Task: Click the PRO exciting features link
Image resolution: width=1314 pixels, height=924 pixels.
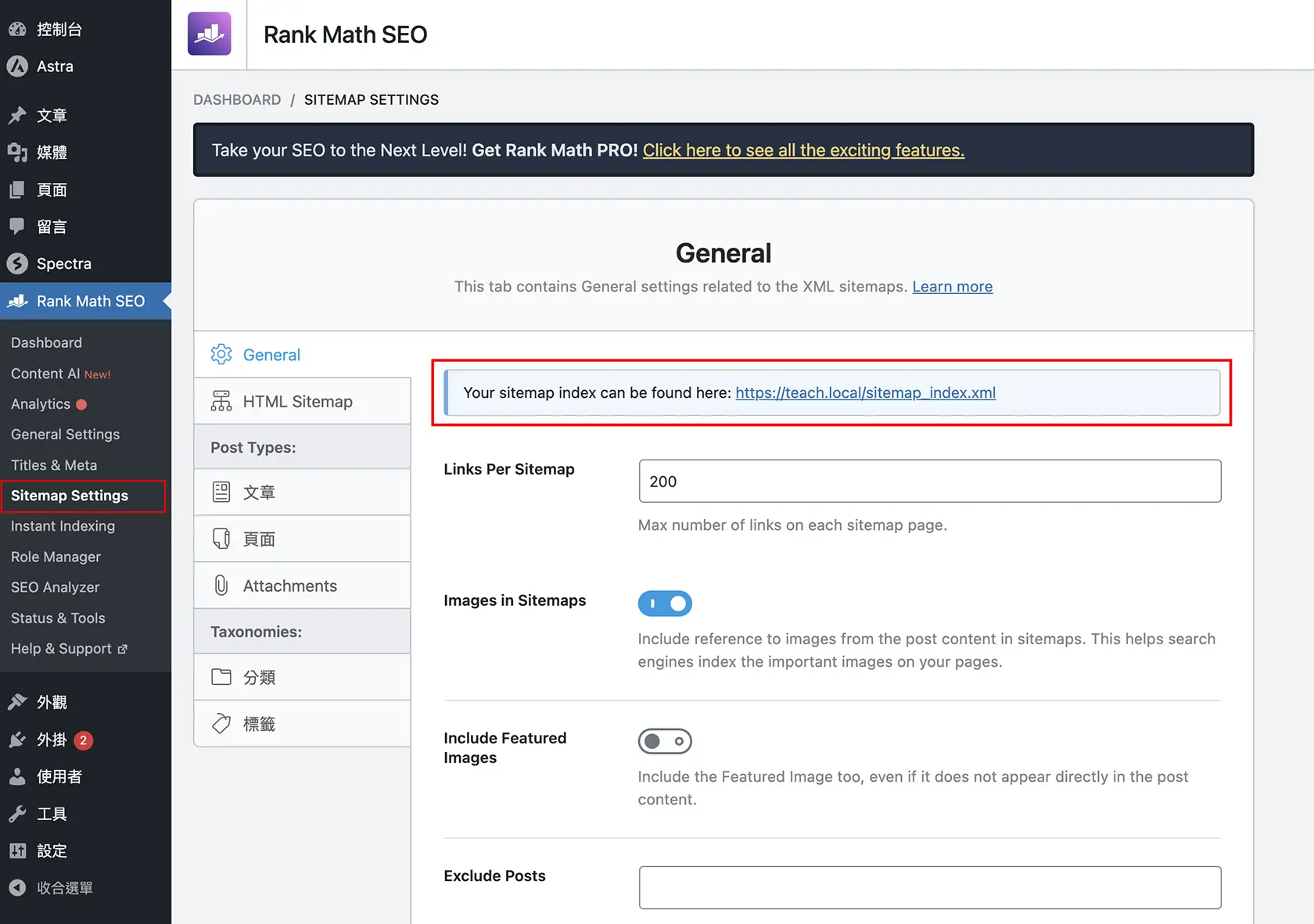Action: (803, 150)
